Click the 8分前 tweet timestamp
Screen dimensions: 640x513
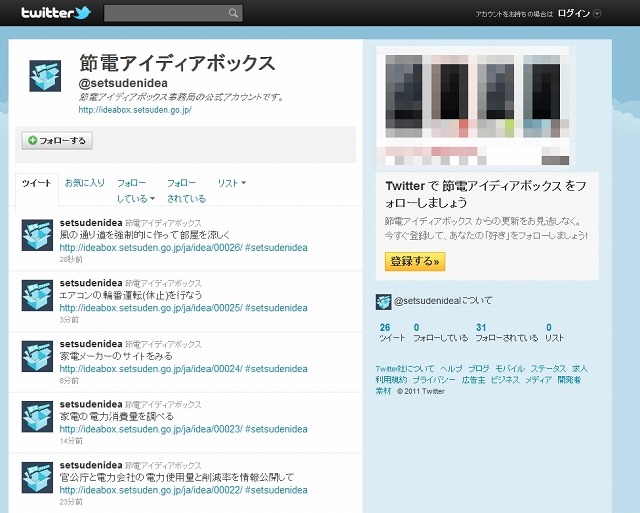coord(69,380)
